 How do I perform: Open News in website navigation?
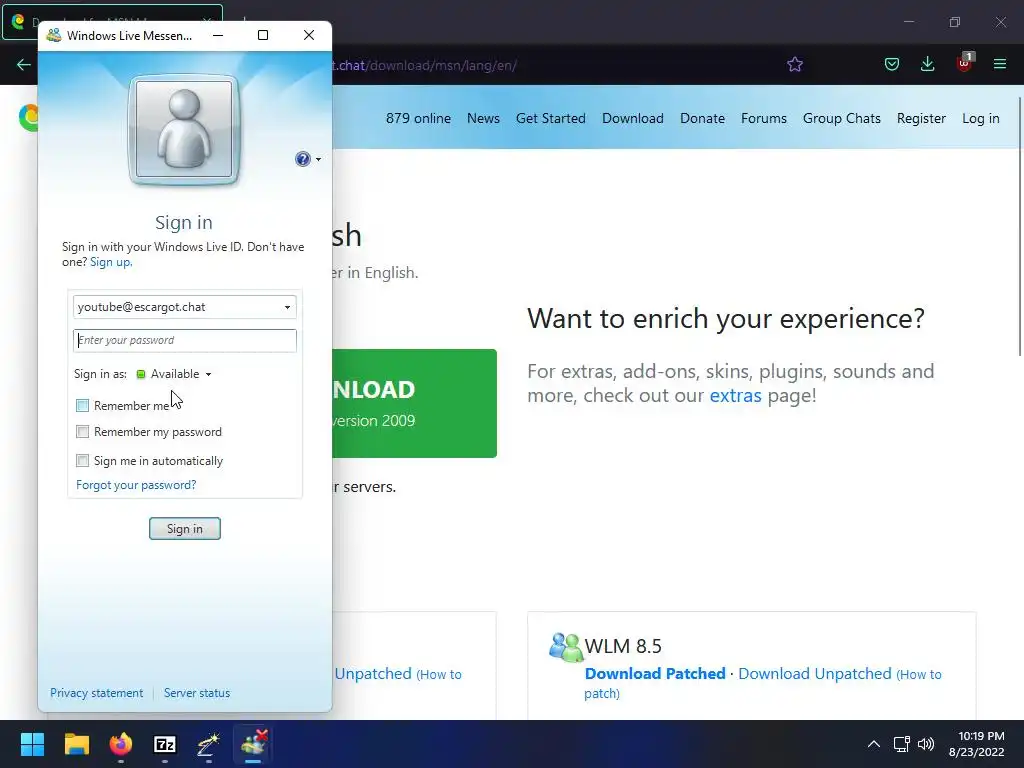[483, 118]
